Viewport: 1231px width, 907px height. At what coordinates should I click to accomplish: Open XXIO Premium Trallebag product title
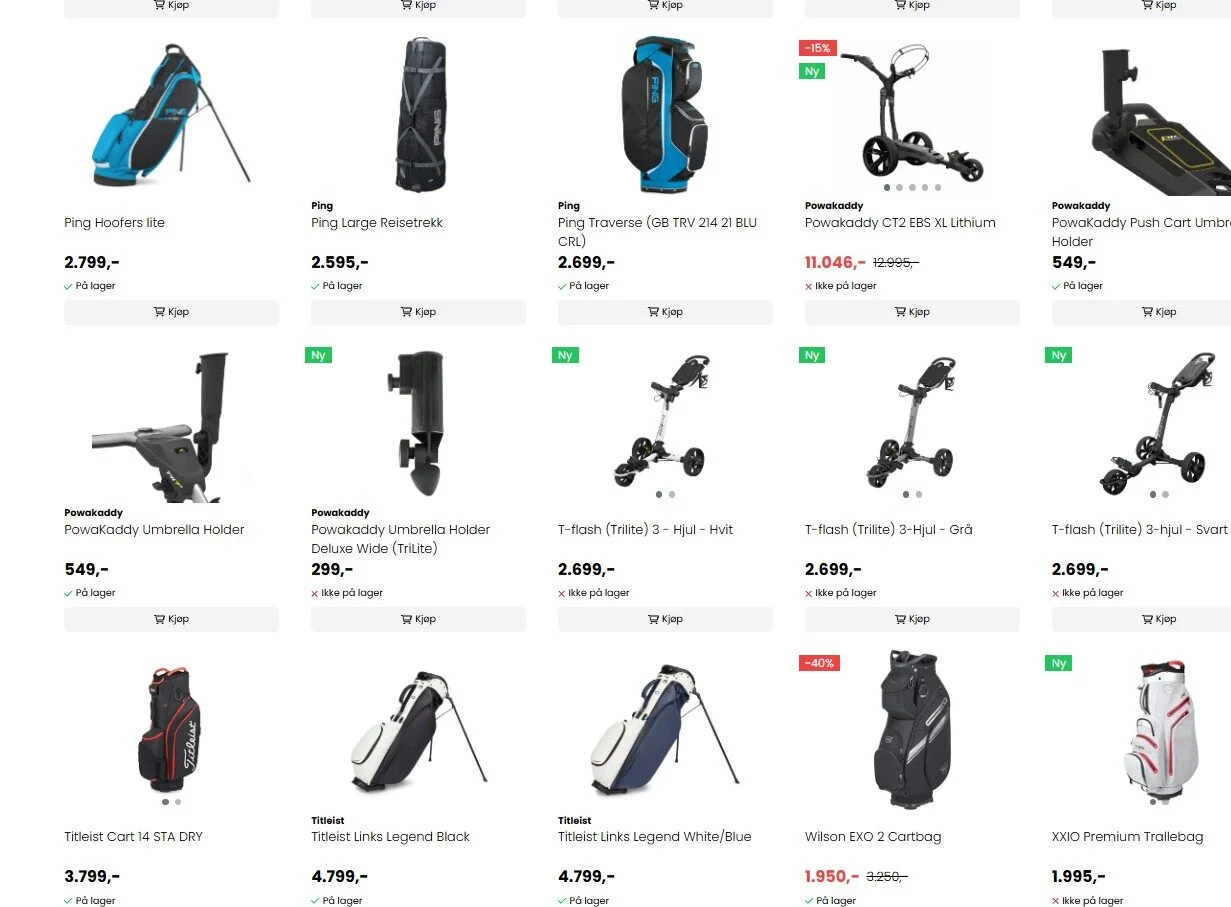coord(1127,837)
